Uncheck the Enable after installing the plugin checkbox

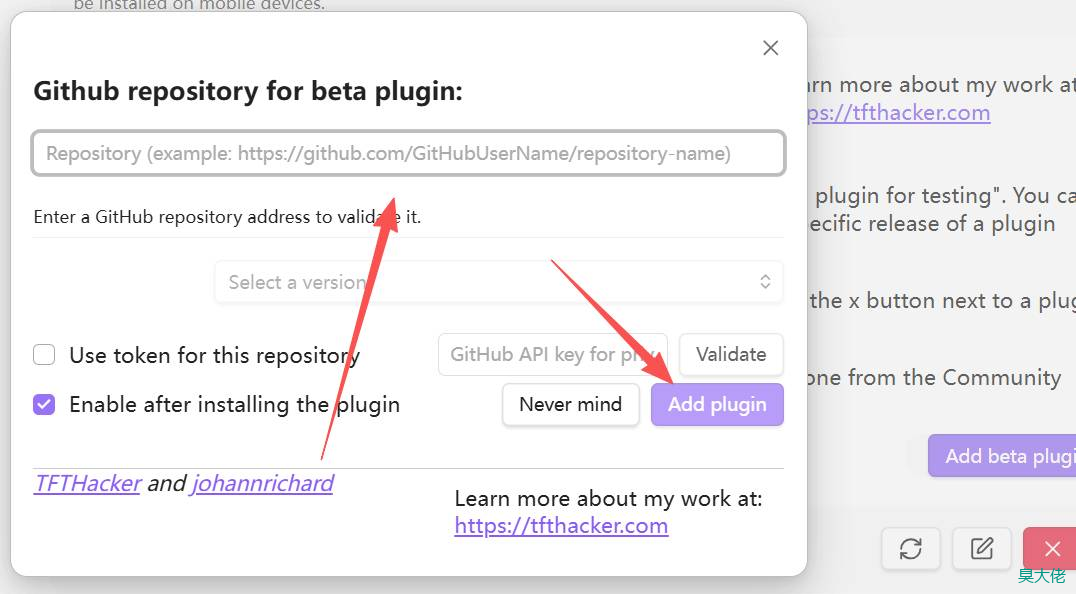[x=44, y=405]
